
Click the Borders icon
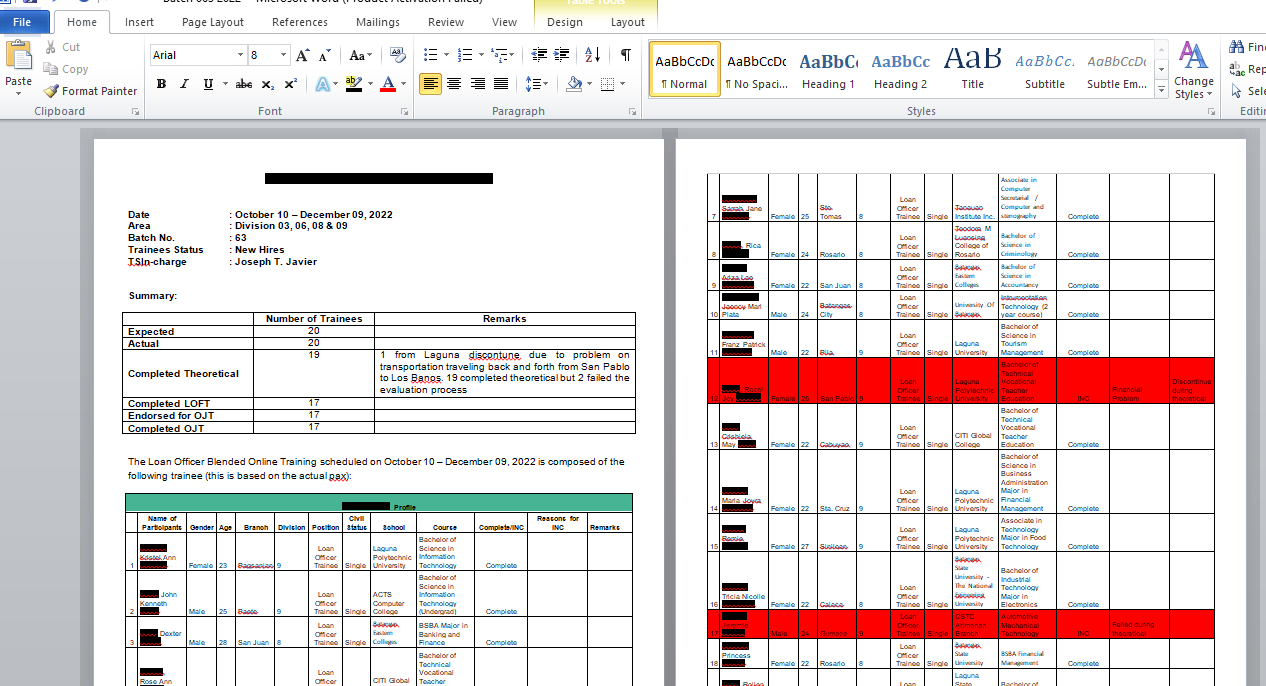(x=607, y=84)
